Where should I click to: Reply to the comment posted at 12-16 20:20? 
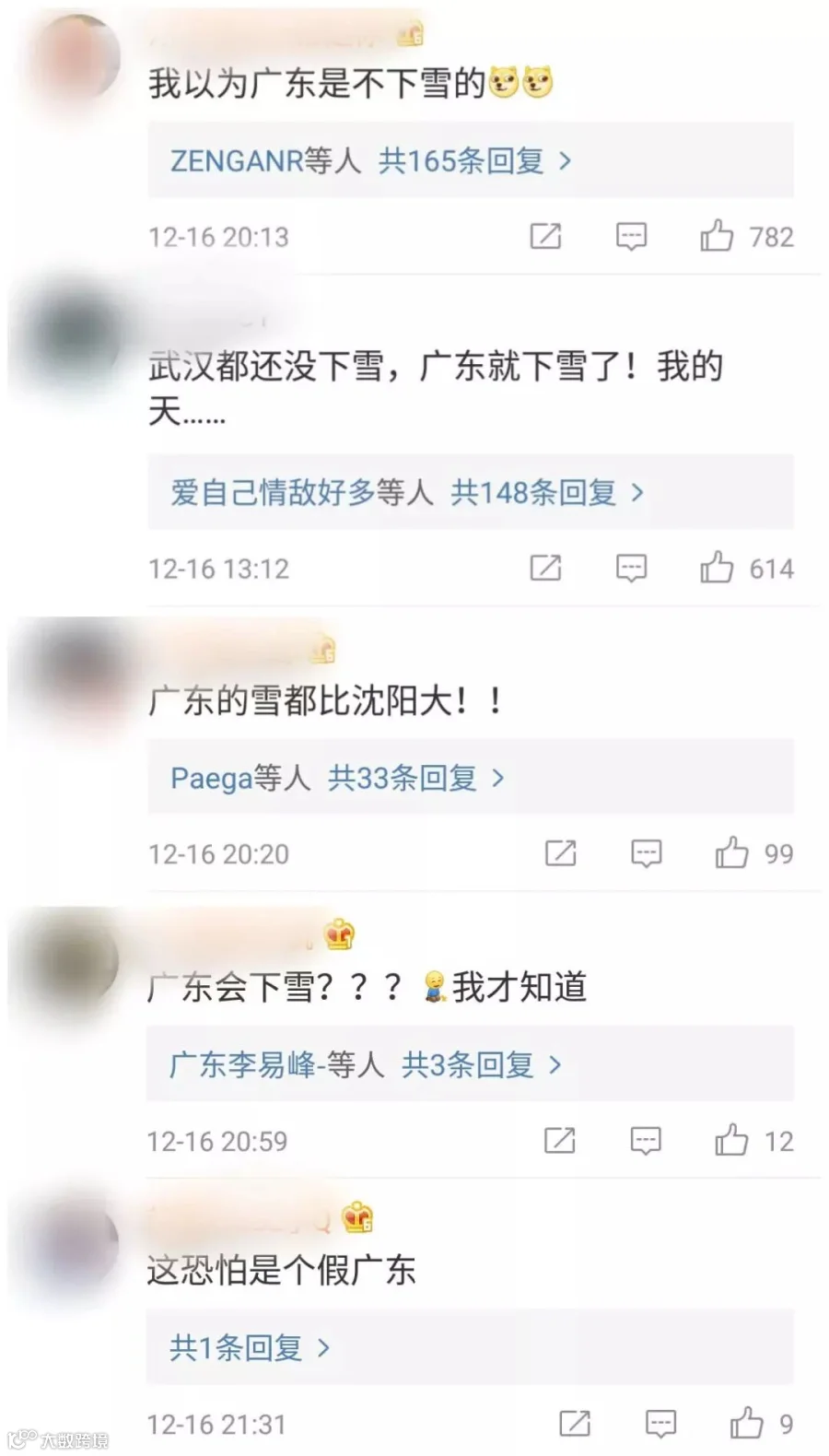click(x=646, y=853)
